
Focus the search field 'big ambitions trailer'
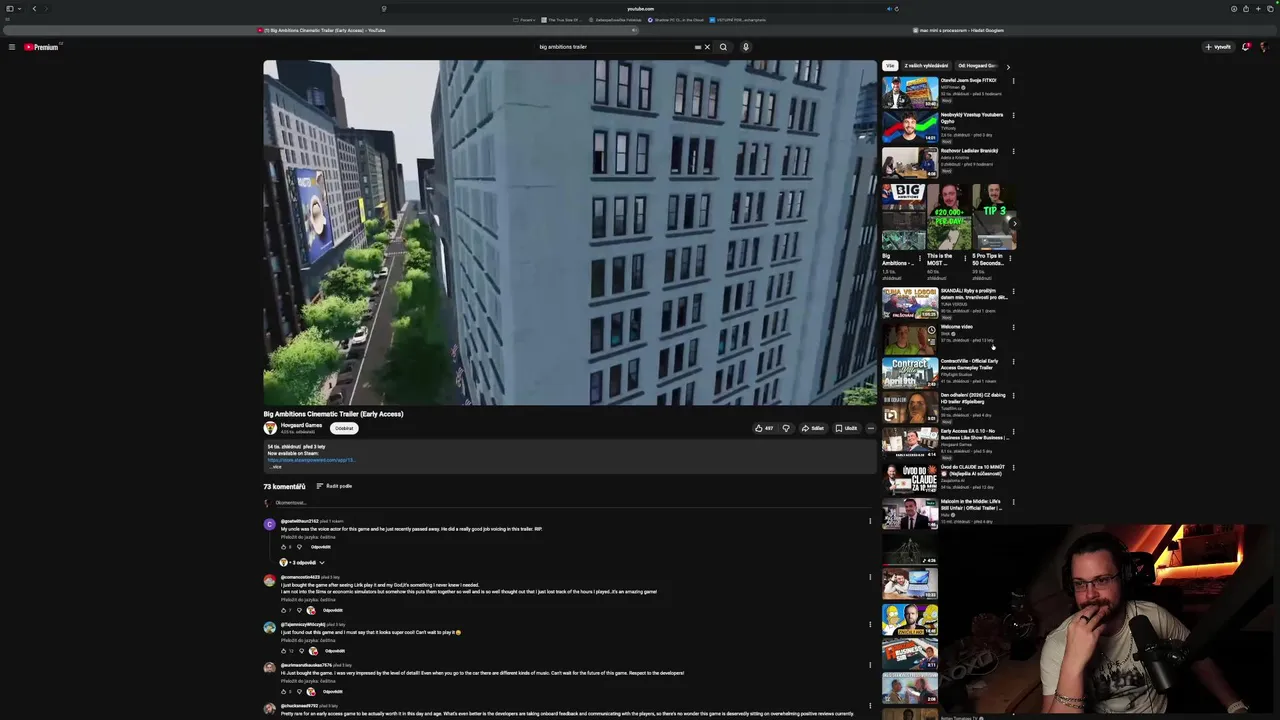(615, 47)
